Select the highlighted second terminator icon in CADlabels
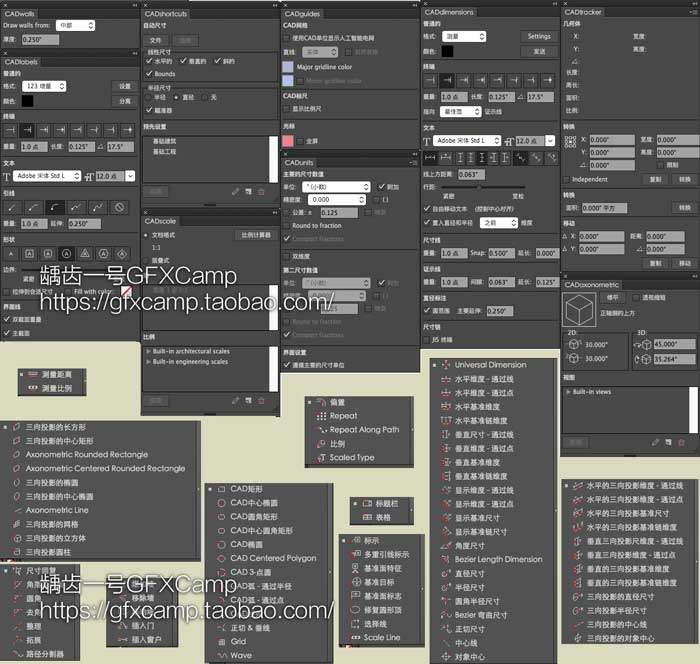This screenshot has height=664, width=700. tap(27, 130)
